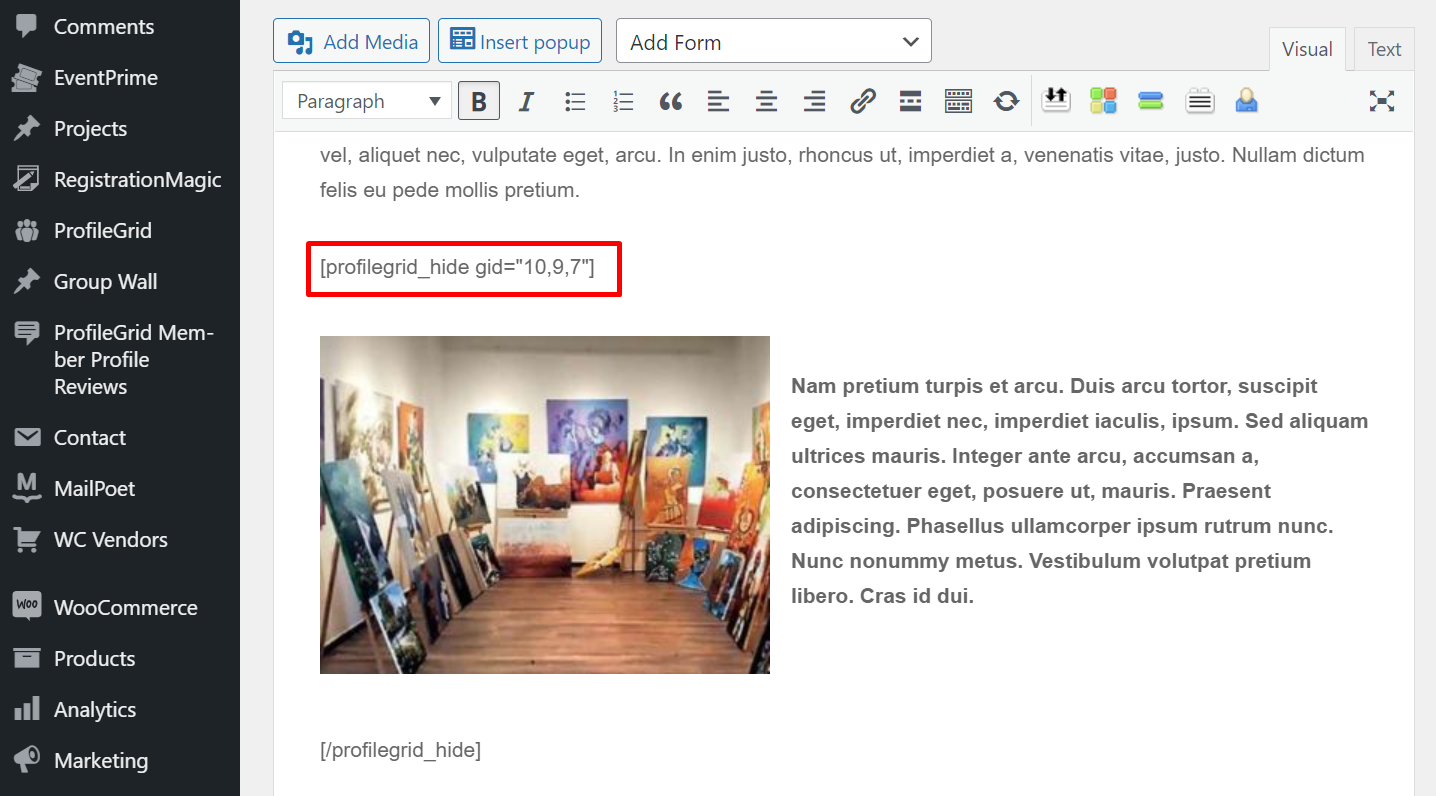
Task: Click the Comments speech bubble icon
Action: [27, 27]
